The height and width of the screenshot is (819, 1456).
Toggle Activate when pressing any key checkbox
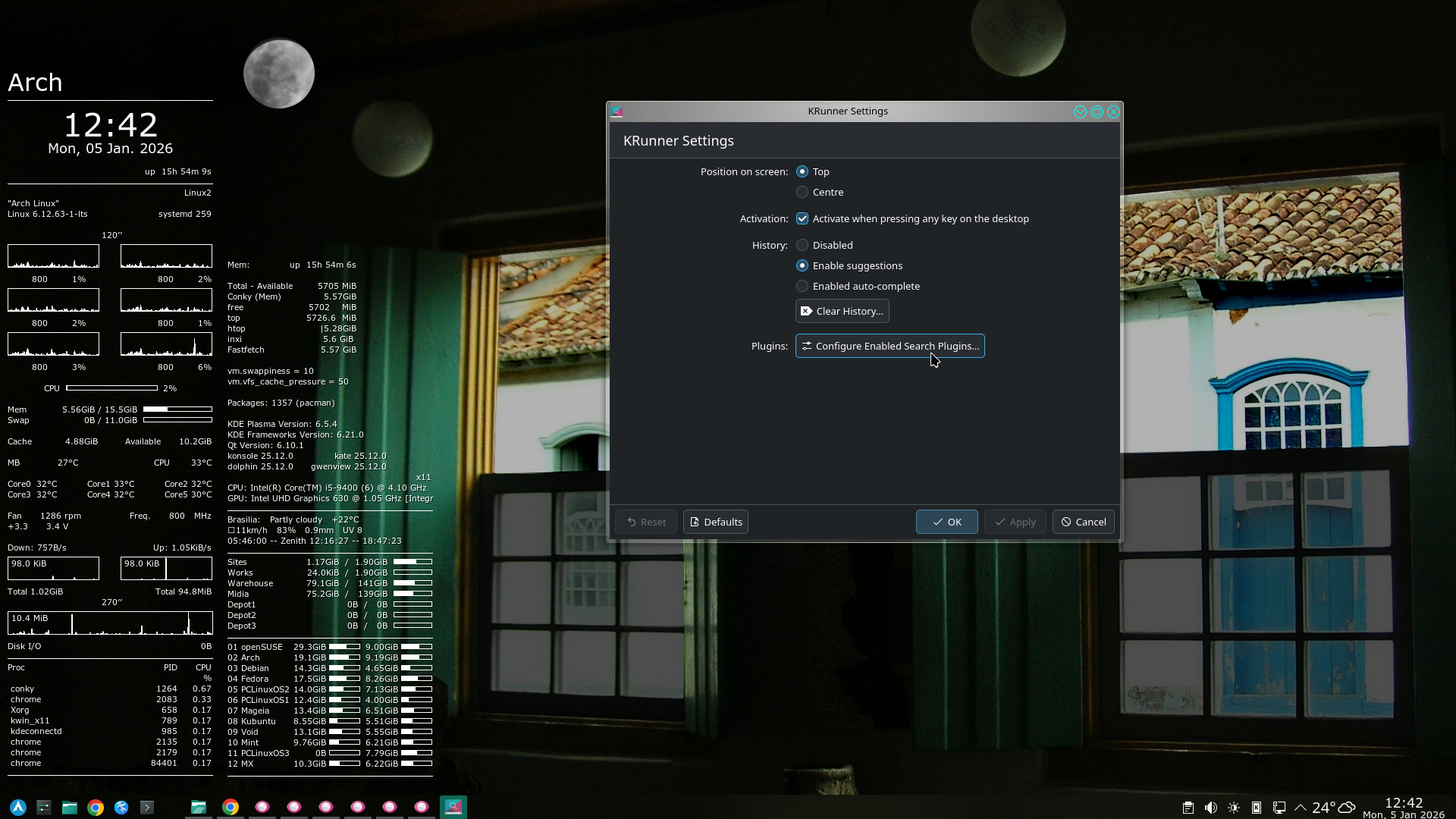[x=802, y=219]
